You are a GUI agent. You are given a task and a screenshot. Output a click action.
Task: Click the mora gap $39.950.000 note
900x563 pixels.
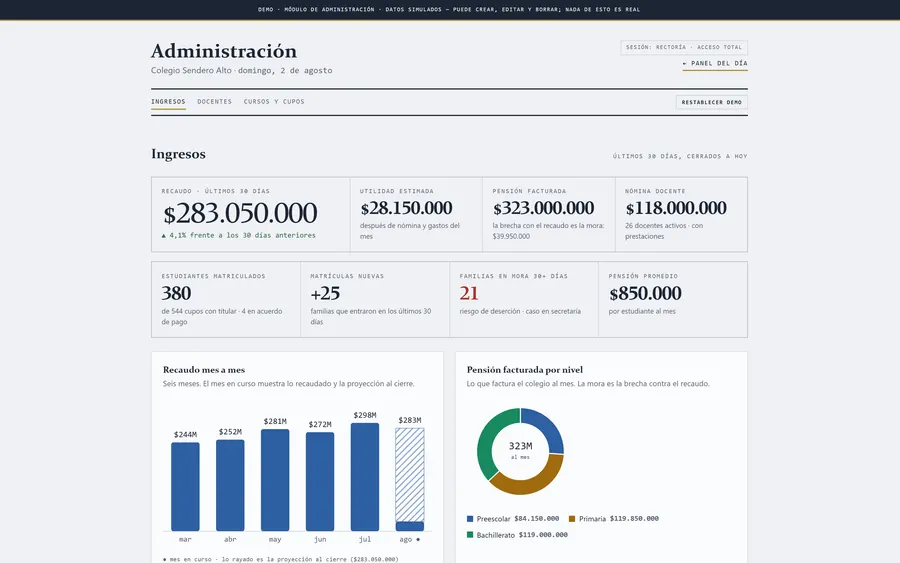tap(548, 231)
